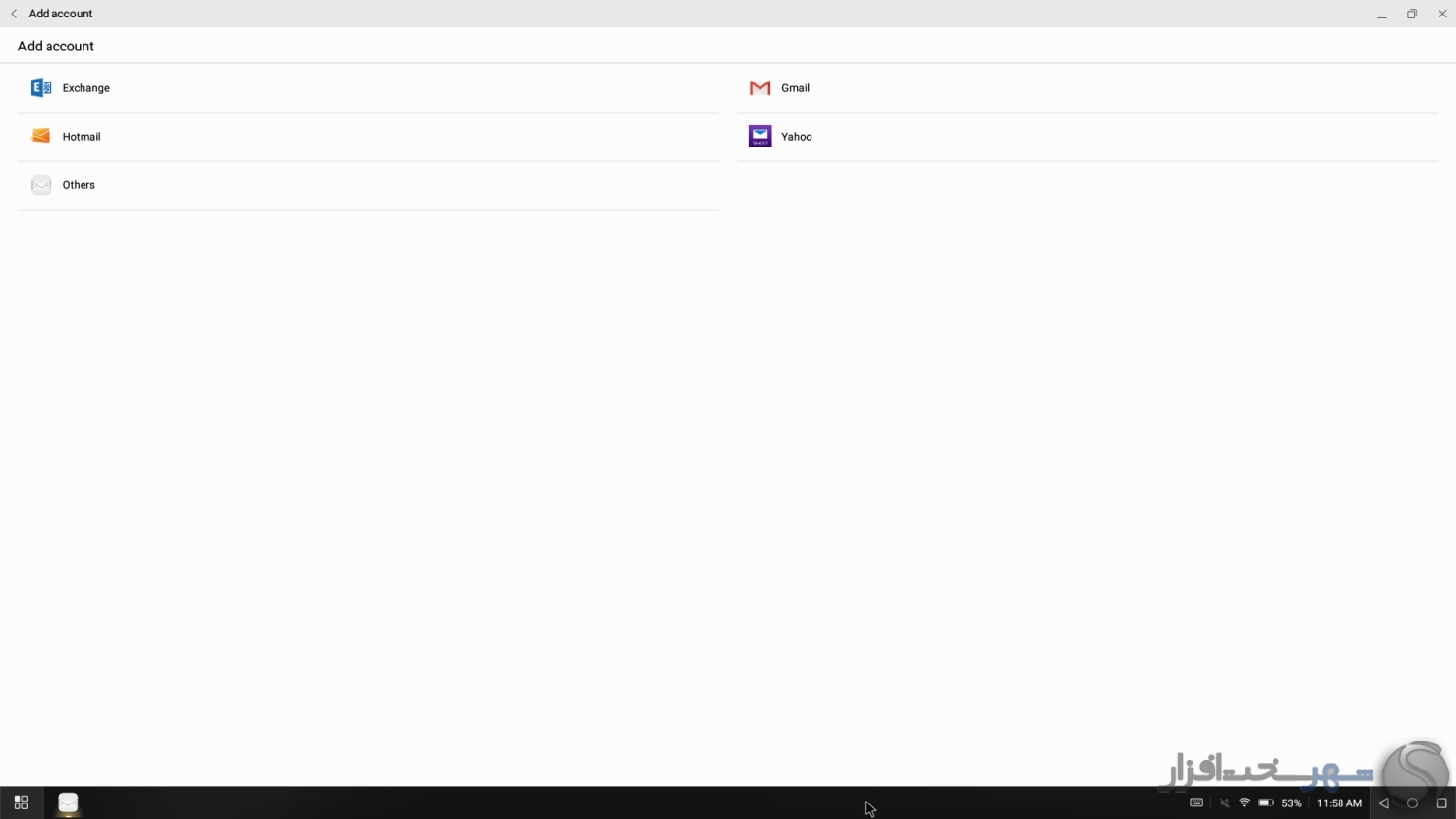Click the Yahoo mail icon
The height and width of the screenshot is (819, 1456).
pos(760,137)
